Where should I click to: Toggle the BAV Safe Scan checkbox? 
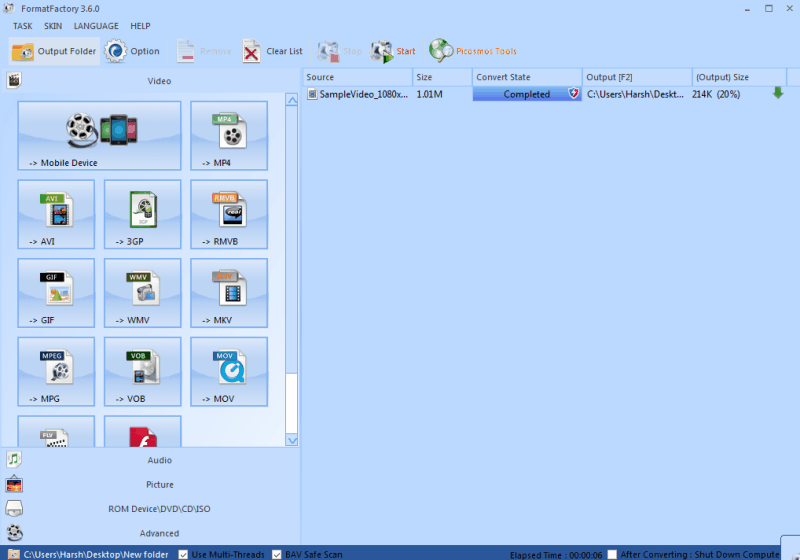(277, 554)
